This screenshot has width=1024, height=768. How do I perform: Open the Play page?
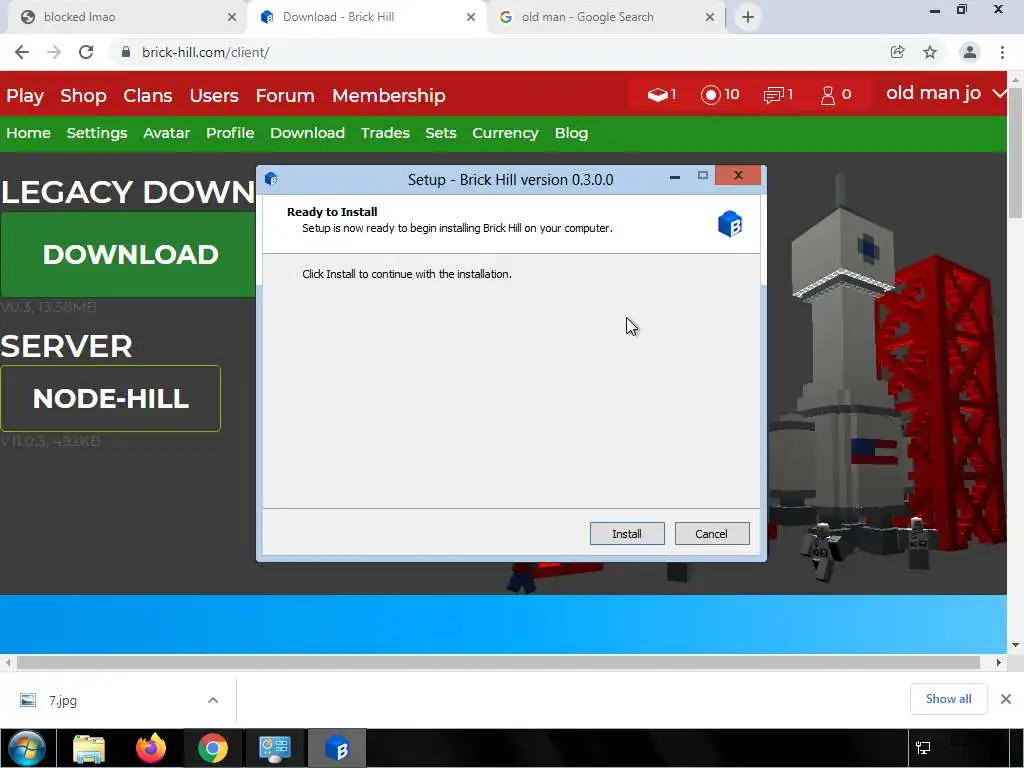coord(25,95)
